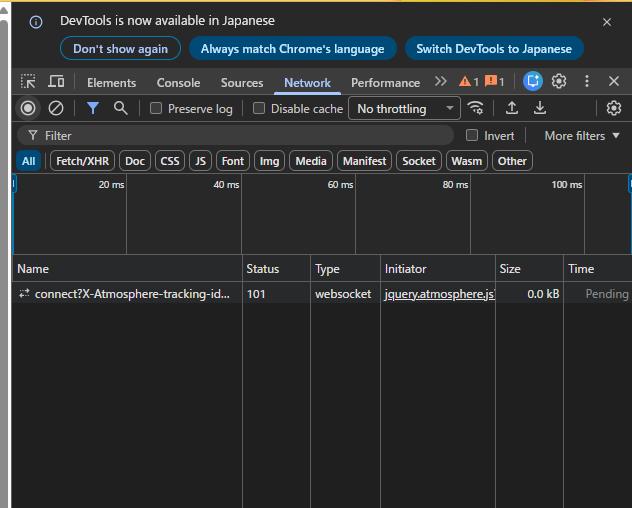The height and width of the screenshot is (508, 632).
Task: Open the No throttling dropdown
Action: coord(403,109)
